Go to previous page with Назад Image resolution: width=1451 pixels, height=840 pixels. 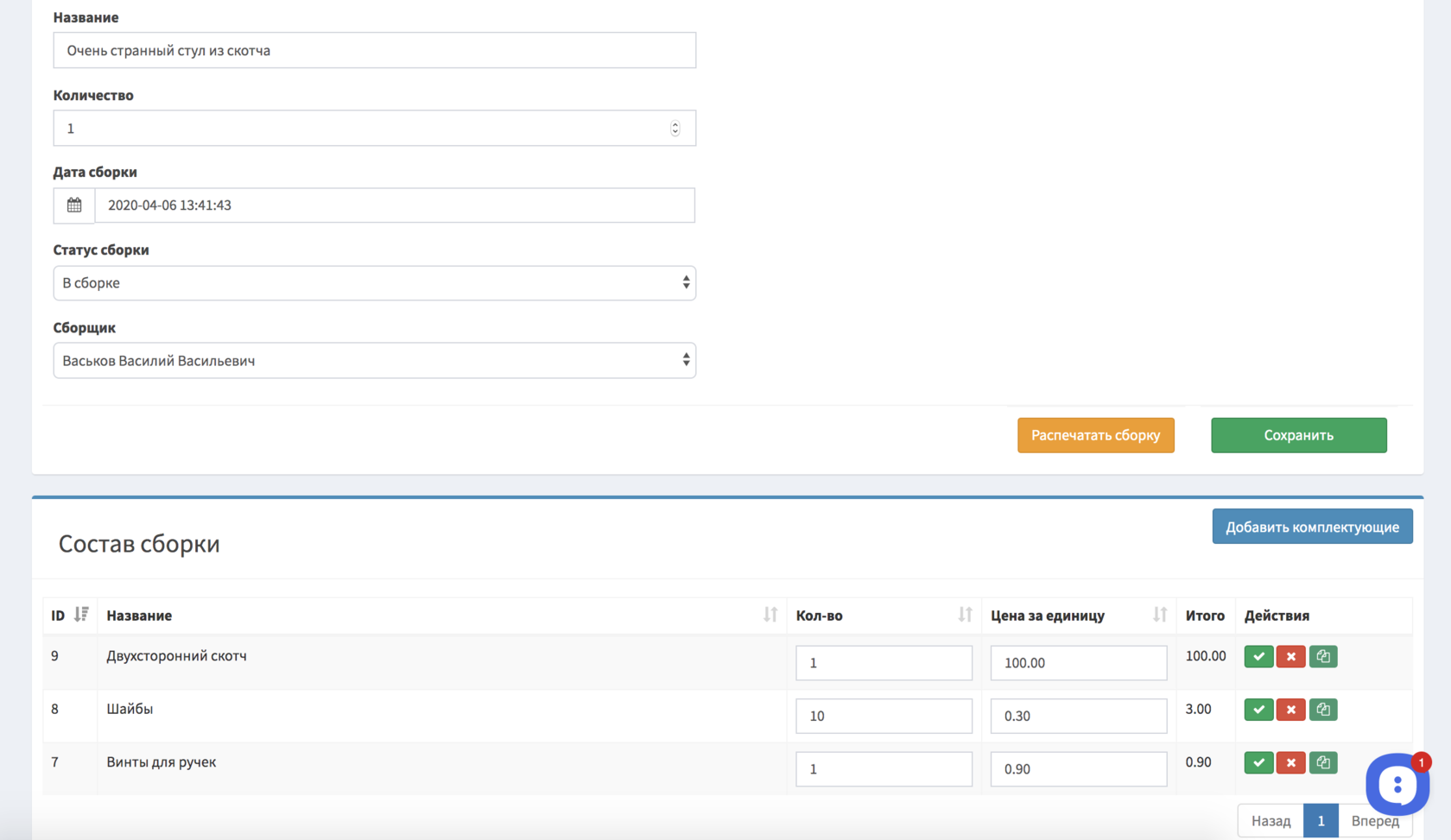coord(1270,821)
